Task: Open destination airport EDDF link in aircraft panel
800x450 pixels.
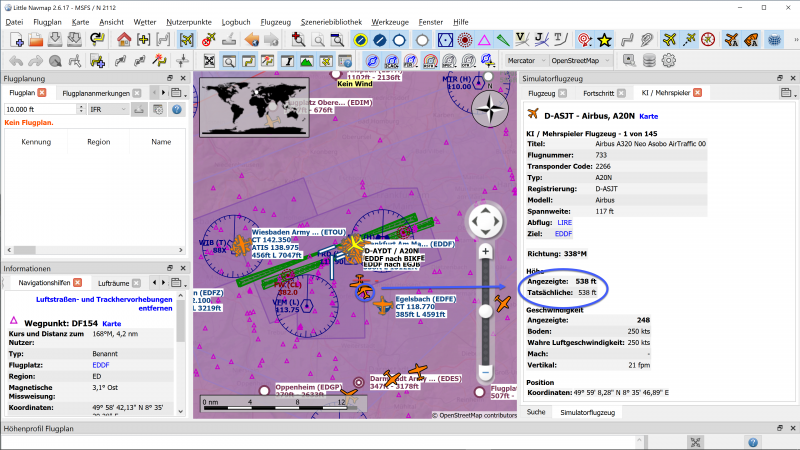Action: 563,234
